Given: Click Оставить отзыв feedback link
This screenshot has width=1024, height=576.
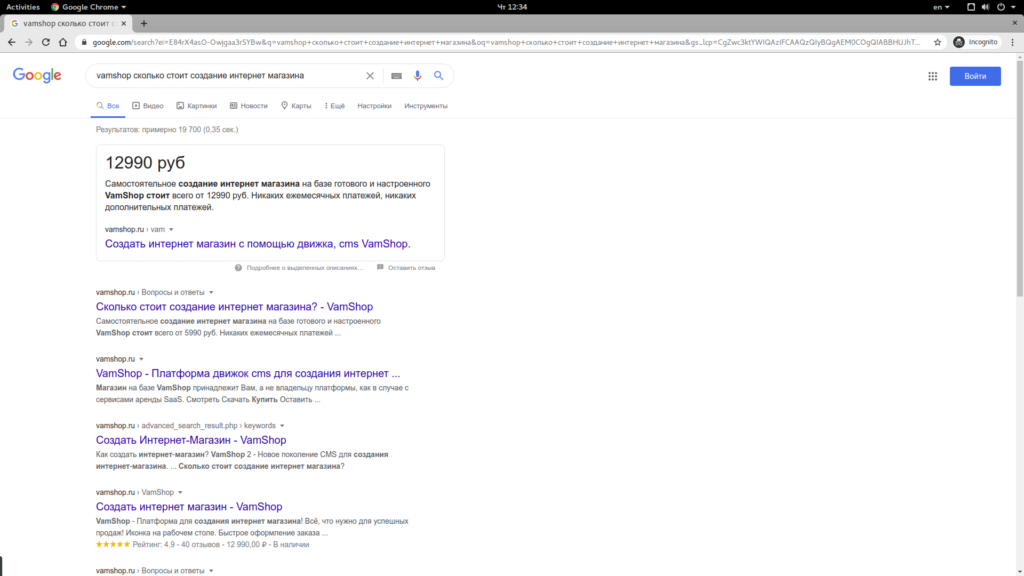Looking at the screenshot, I should 411,268.
